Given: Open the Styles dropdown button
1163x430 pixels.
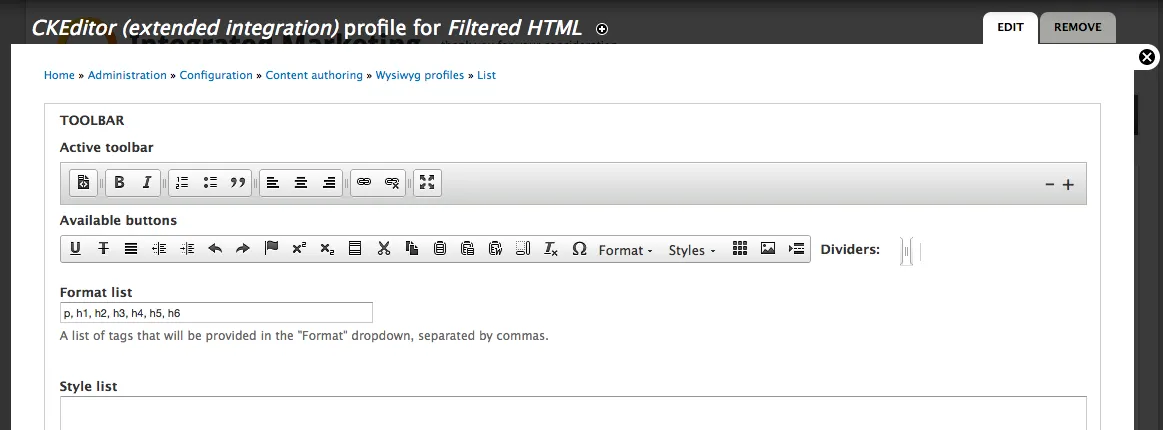Looking at the screenshot, I should tap(692, 250).
